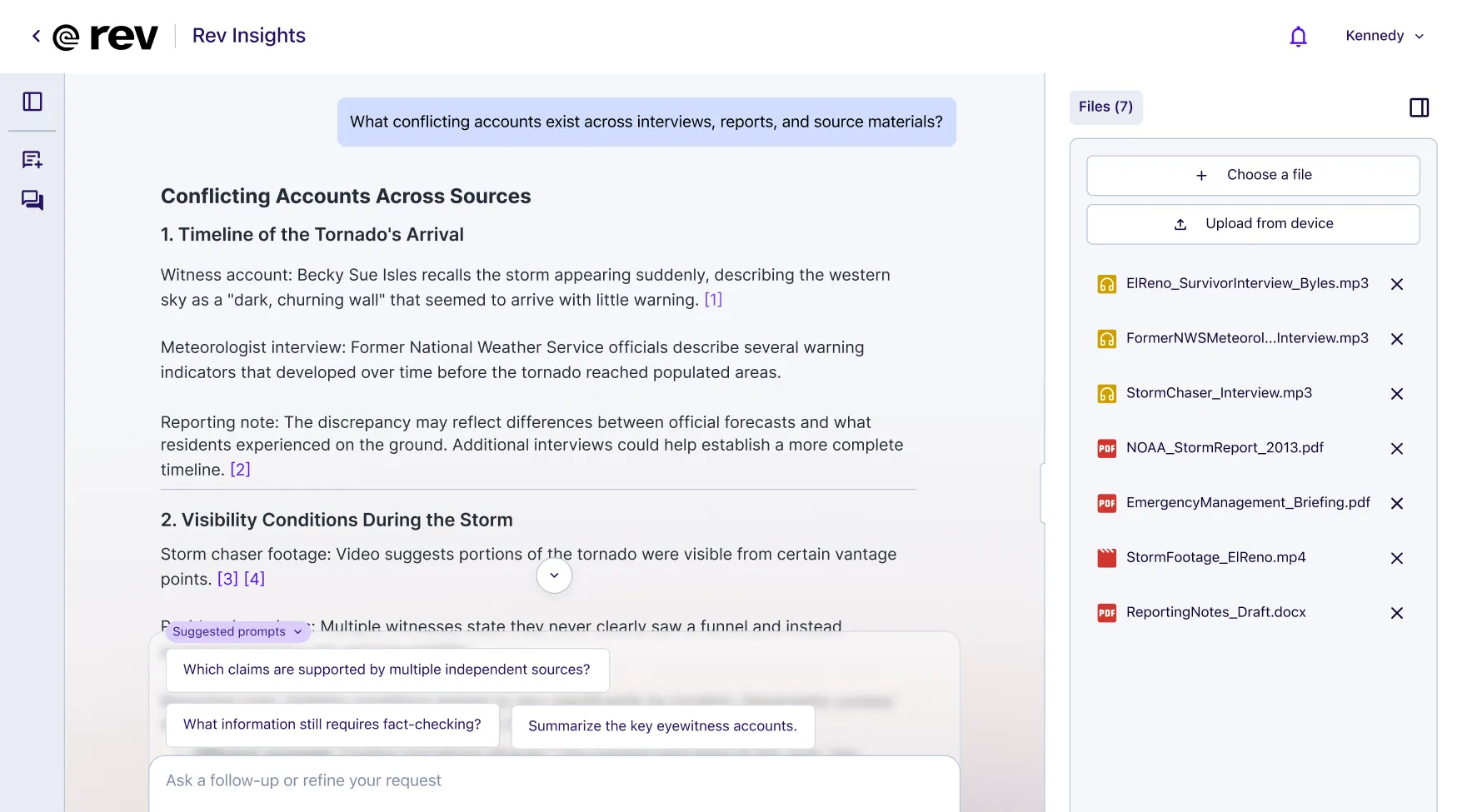
Task: Open citation [4] for storm chaser footage
Action: [x=254, y=579]
